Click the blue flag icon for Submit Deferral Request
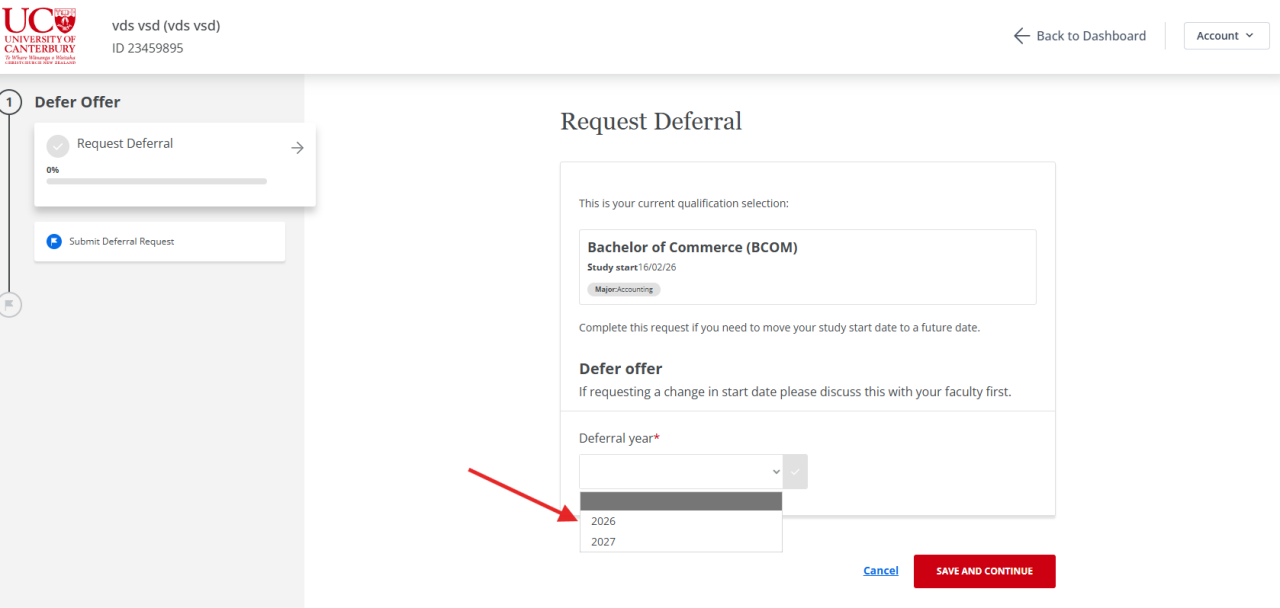 [x=54, y=241]
